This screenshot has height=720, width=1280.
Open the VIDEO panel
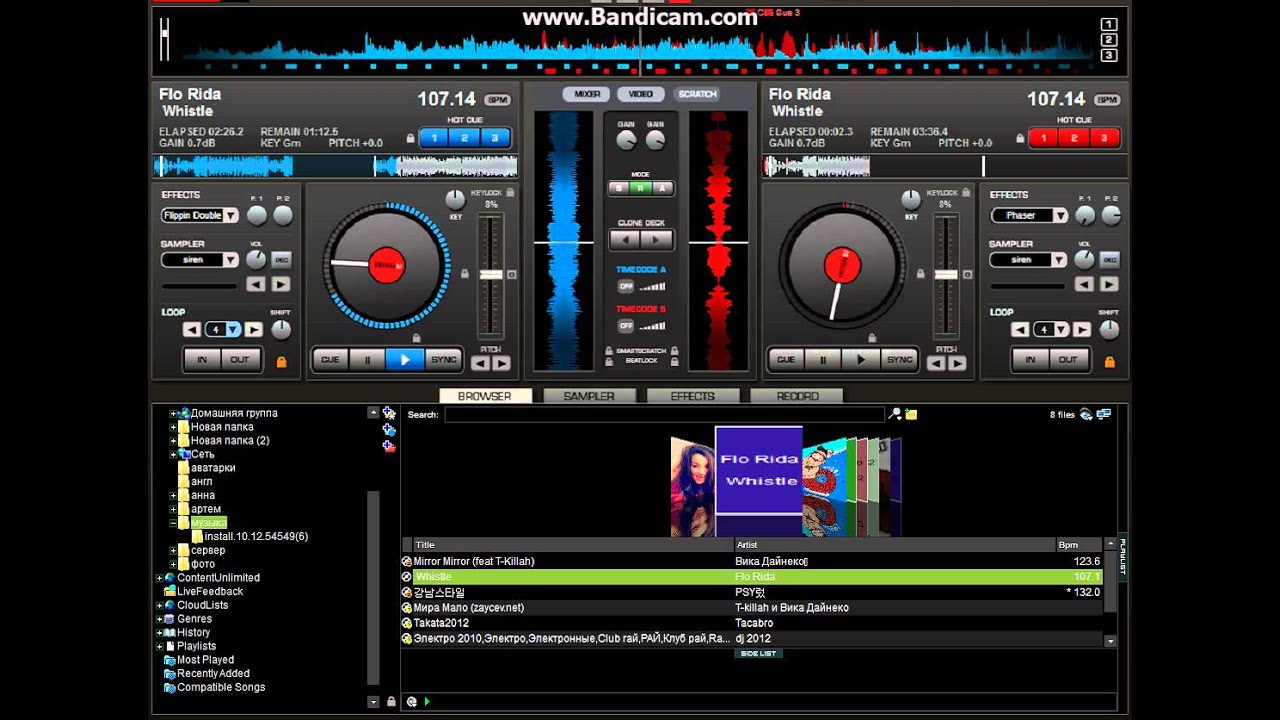tap(641, 94)
